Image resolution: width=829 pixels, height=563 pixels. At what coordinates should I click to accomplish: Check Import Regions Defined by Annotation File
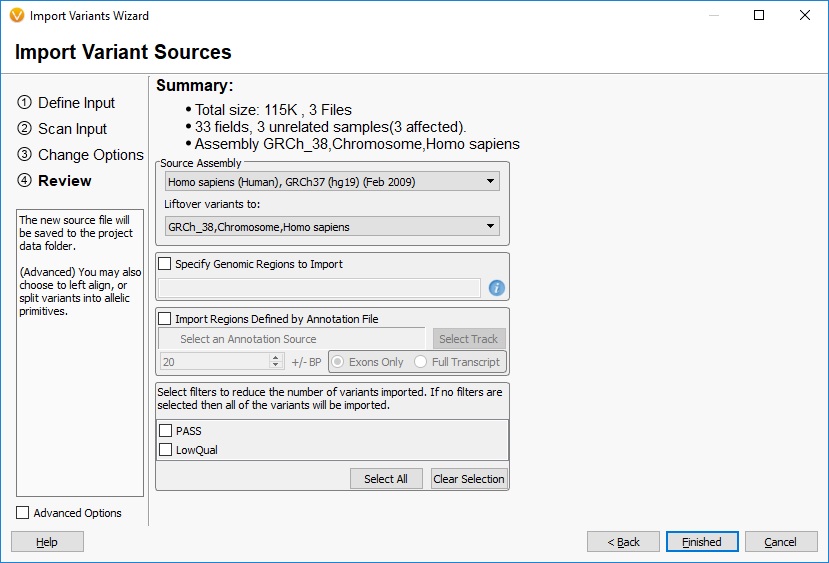(x=165, y=318)
